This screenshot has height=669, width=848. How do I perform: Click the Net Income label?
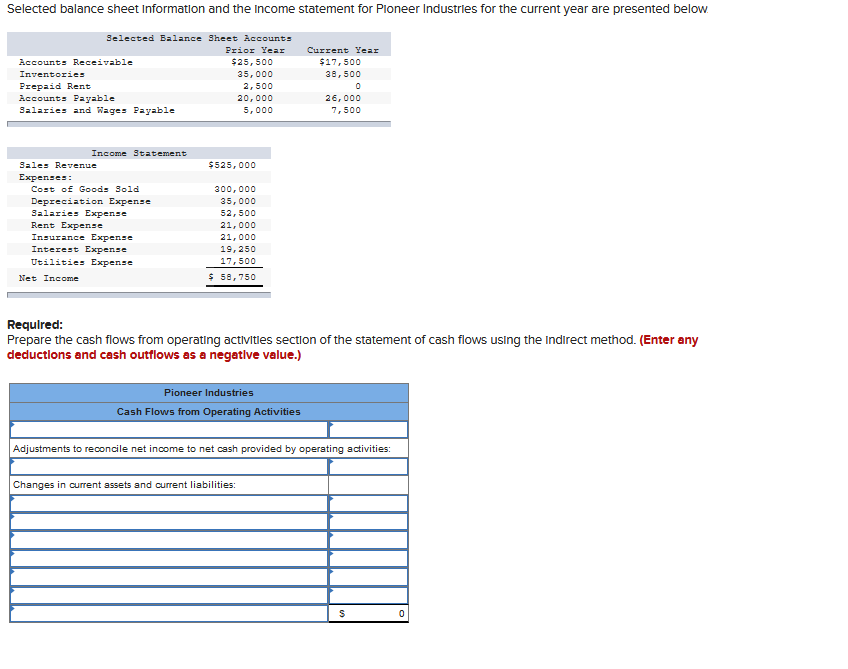pos(49,278)
